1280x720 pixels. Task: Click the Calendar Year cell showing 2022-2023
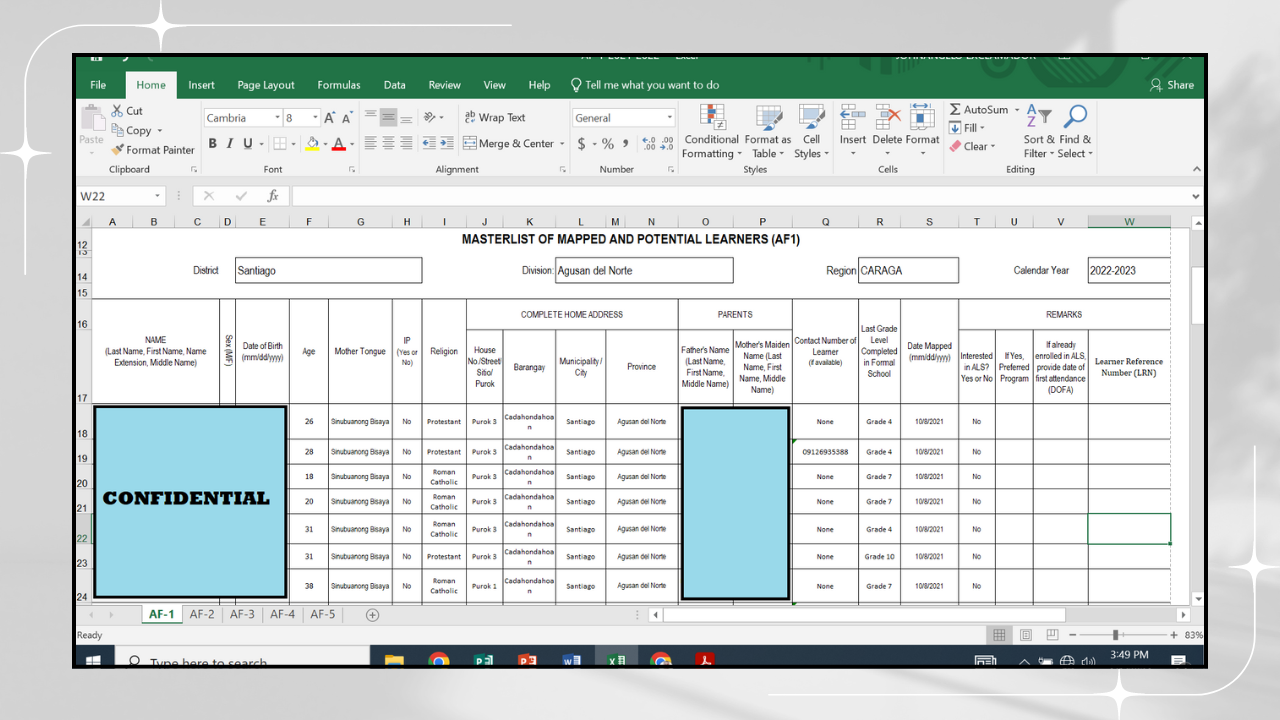click(1127, 270)
